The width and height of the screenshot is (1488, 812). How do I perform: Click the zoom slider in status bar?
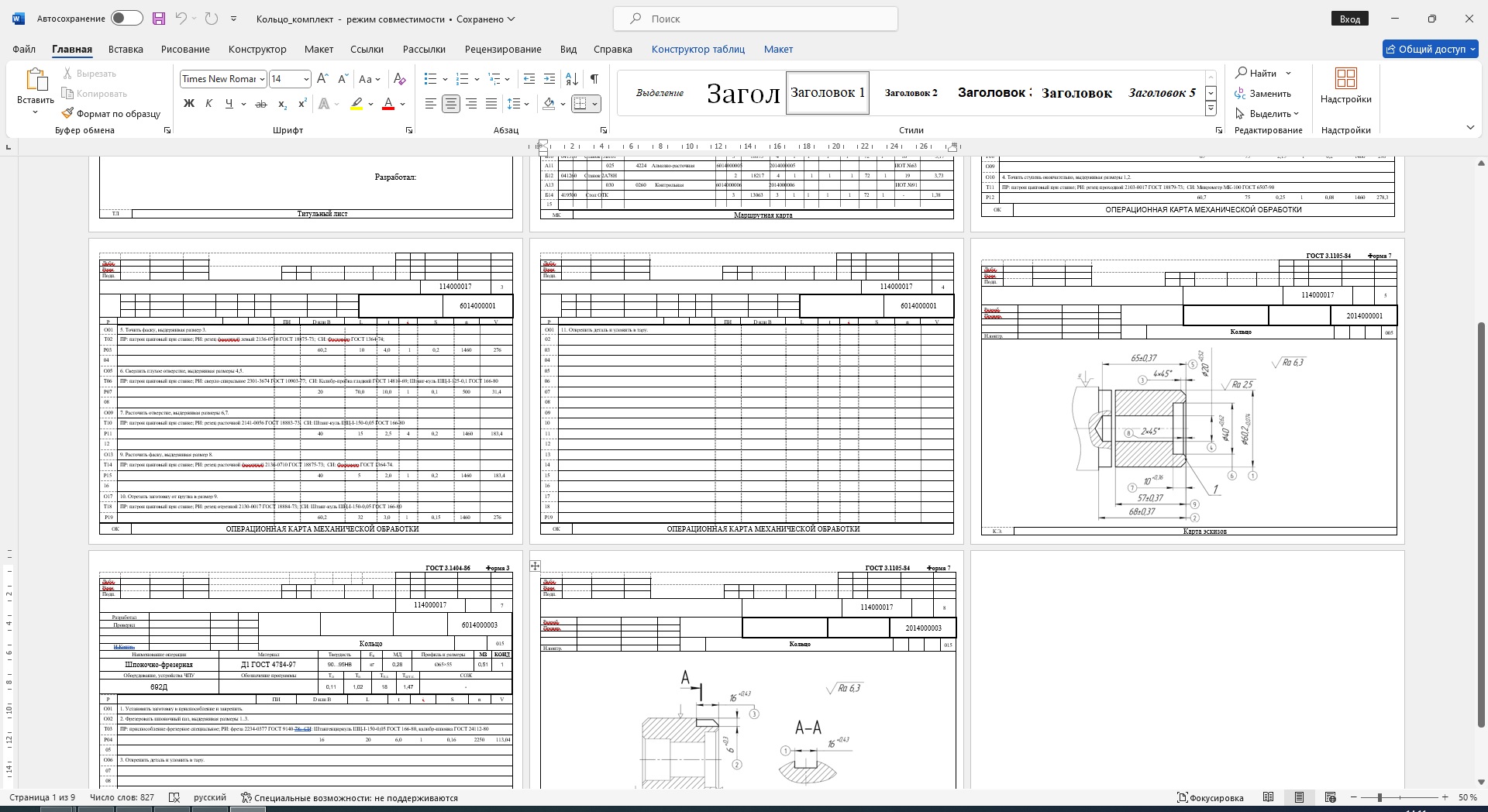click(x=1379, y=797)
